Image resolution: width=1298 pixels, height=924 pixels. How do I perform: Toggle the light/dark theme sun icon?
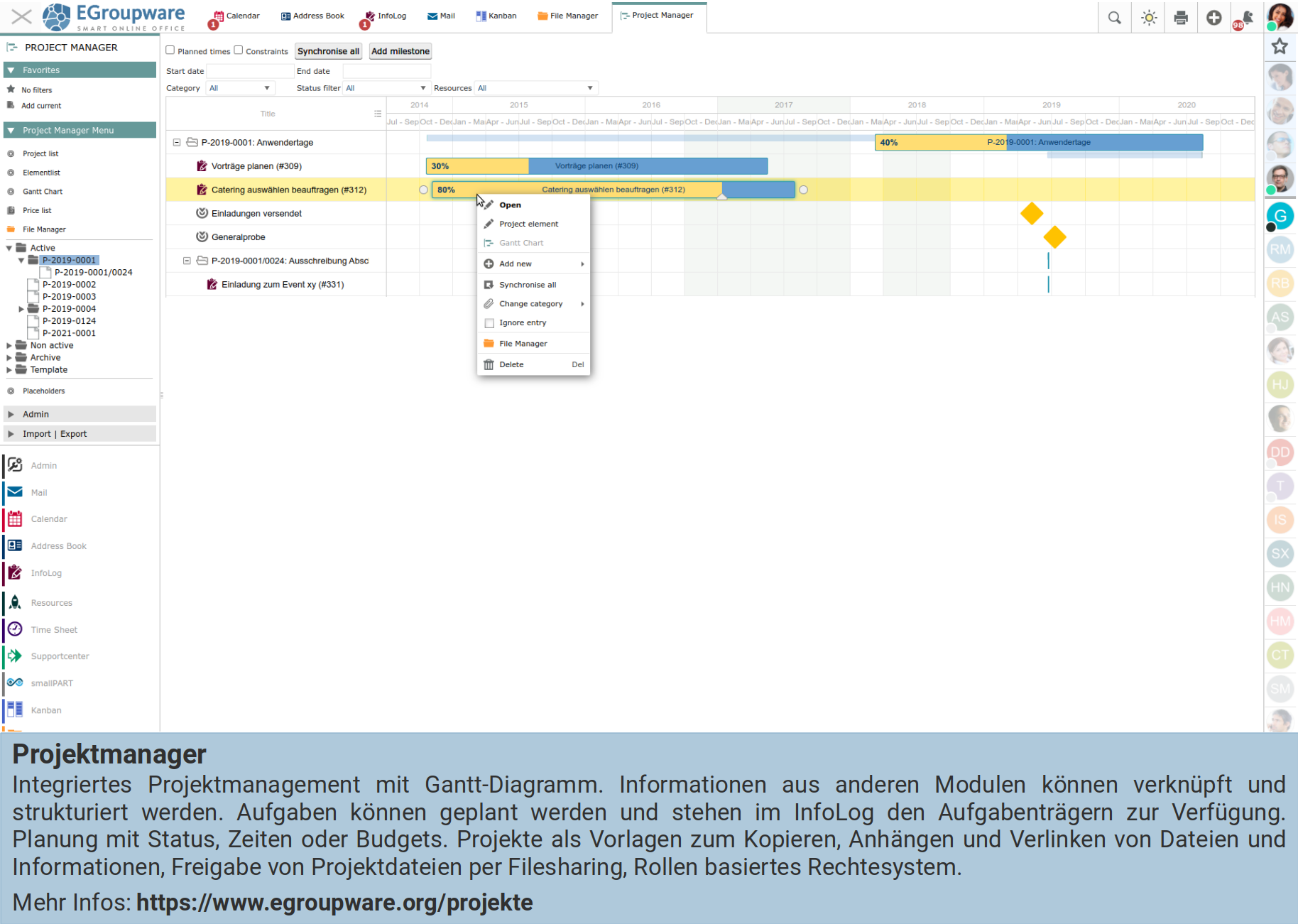pos(1148,18)
